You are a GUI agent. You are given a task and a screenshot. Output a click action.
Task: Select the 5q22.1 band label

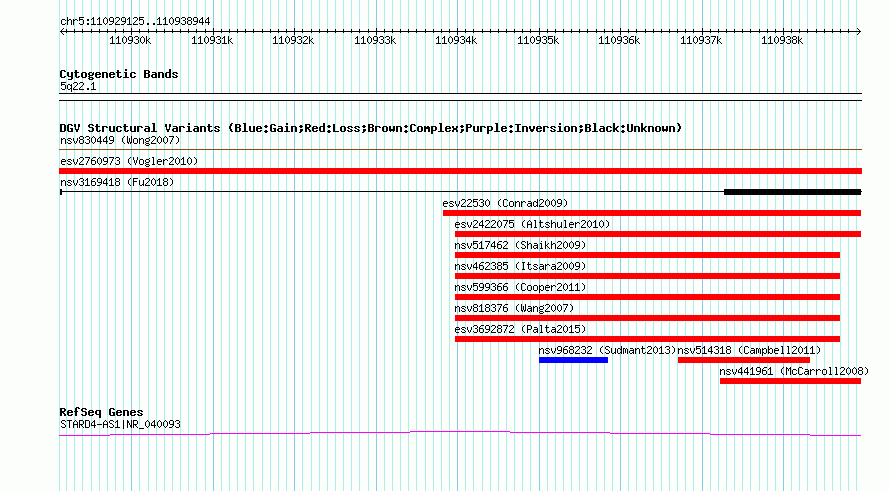coord(78,86)
